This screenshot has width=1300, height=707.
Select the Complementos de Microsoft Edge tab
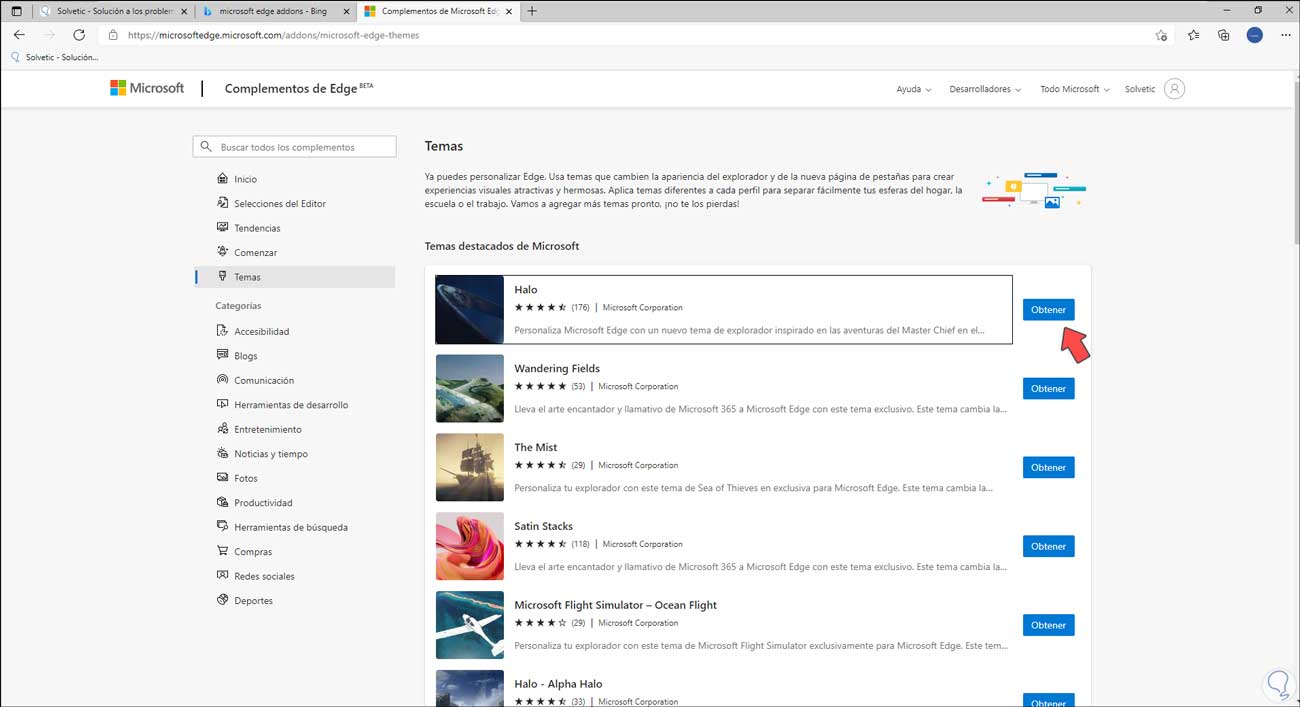click(x=438, y=11)
